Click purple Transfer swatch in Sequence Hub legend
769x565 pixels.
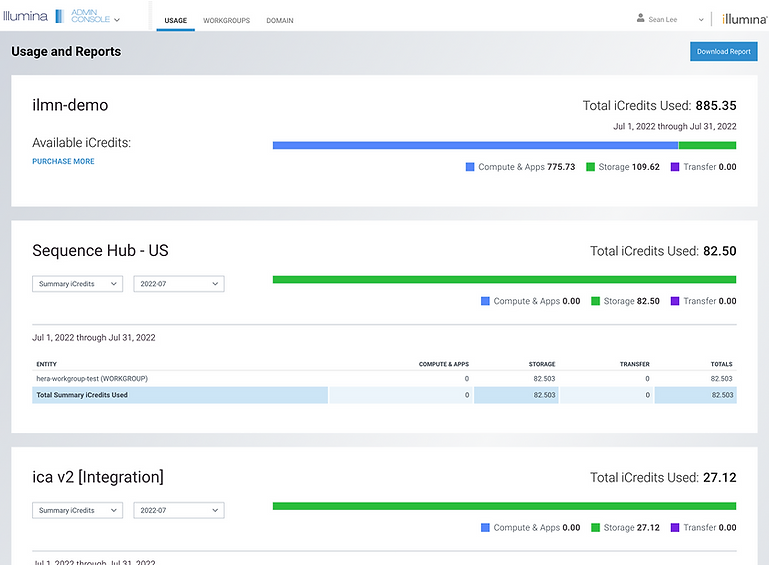coord(675,301)
